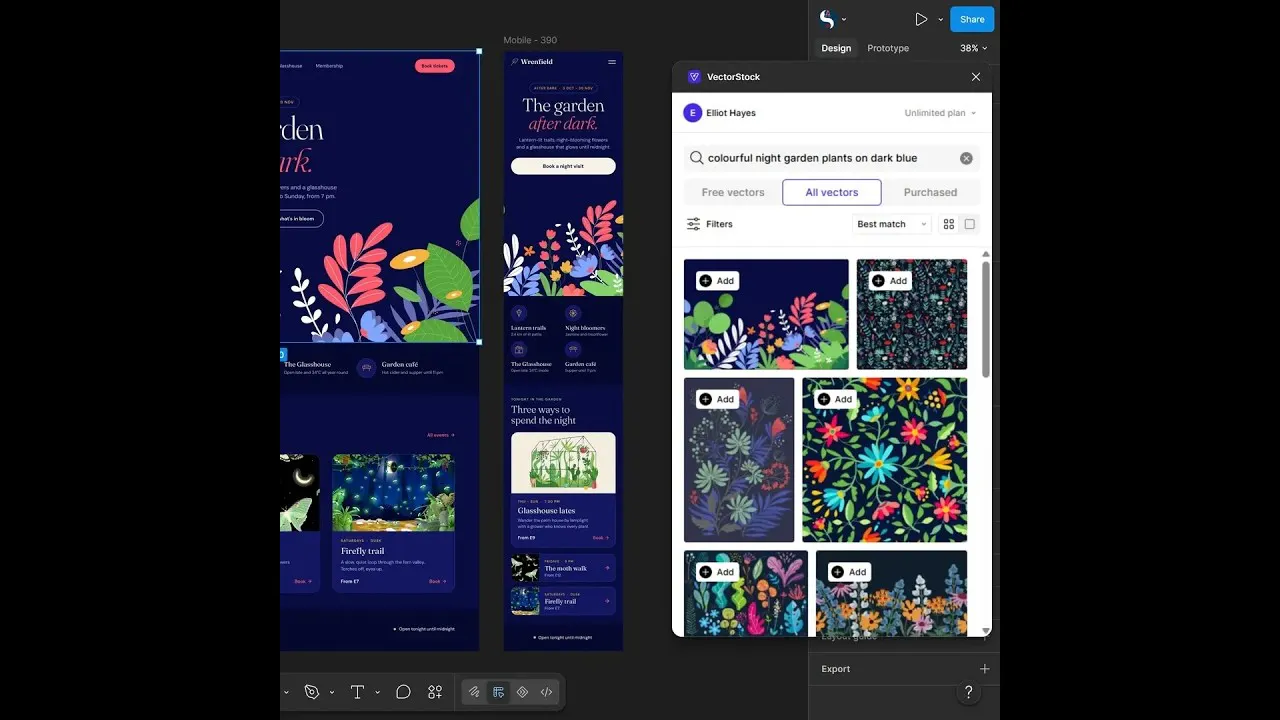This screenshot has height=720, width=1280.
Task: Select the All vectors tab
Action: tap(832, 192)
